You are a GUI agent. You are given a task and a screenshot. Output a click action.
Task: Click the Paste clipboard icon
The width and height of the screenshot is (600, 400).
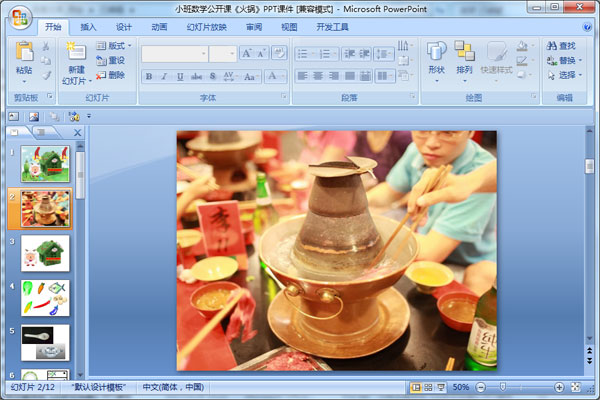(24, 51)
